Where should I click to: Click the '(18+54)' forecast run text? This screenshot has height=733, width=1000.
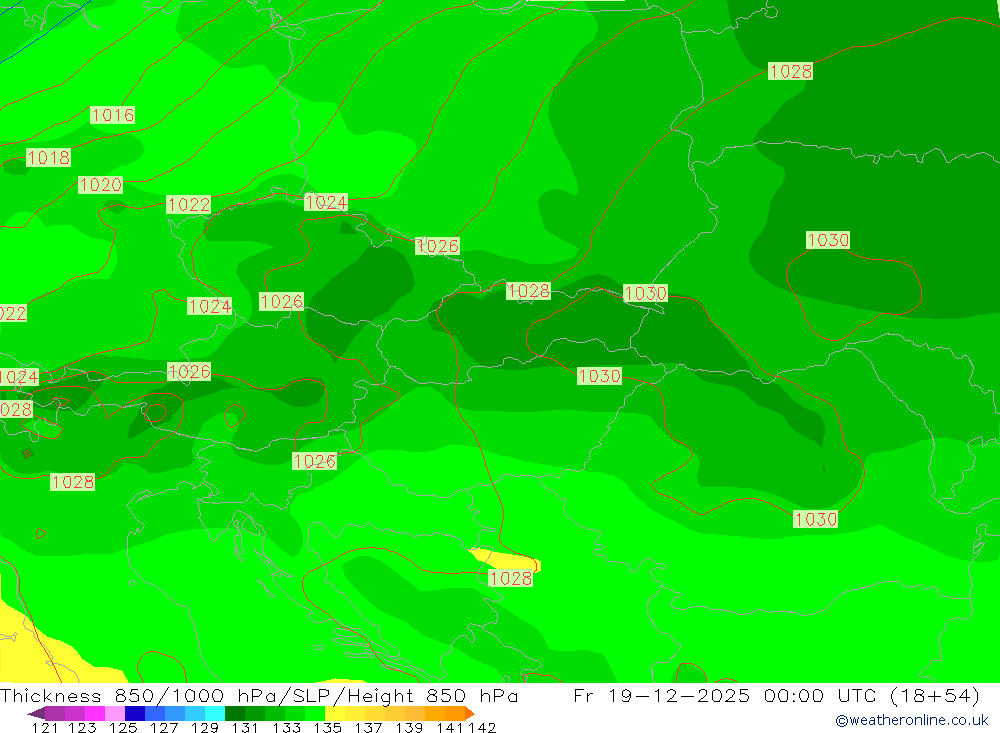click(x=934, y=695)
